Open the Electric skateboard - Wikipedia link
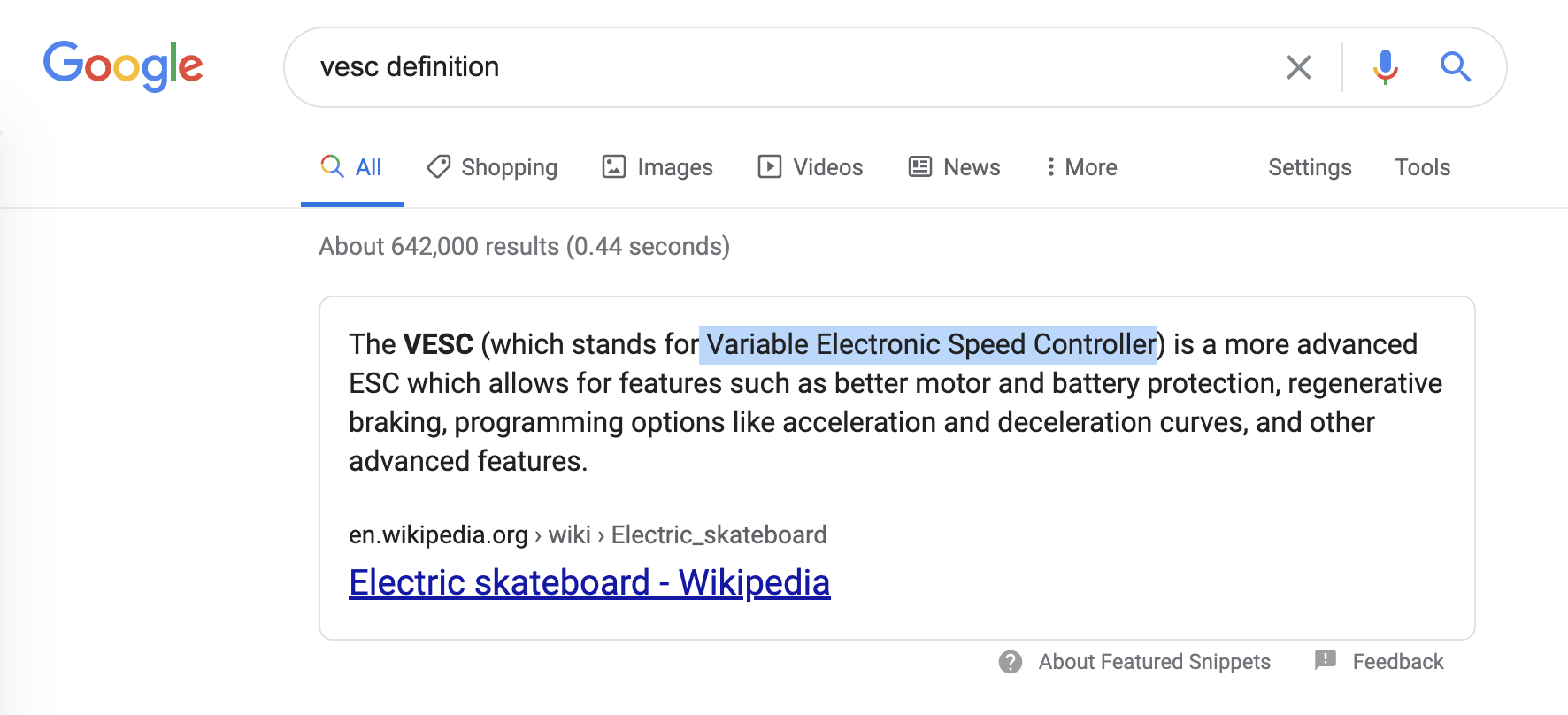The image size is (1568, 715). tap(589, 582)
